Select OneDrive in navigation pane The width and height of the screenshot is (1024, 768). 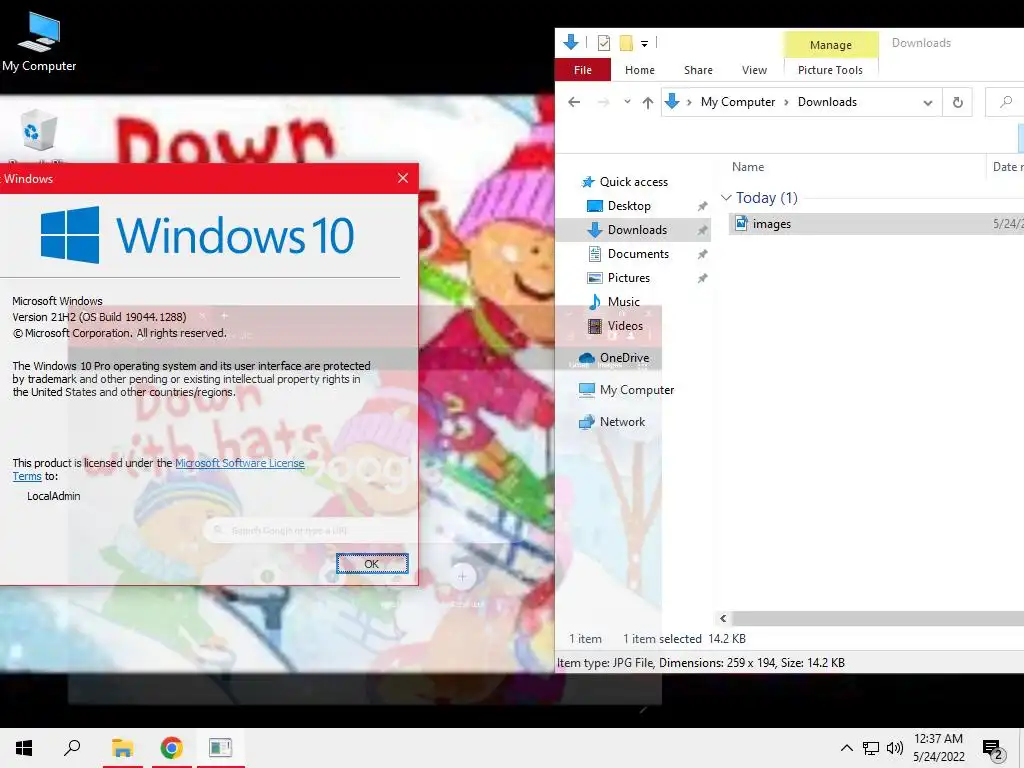click(624, 358)
